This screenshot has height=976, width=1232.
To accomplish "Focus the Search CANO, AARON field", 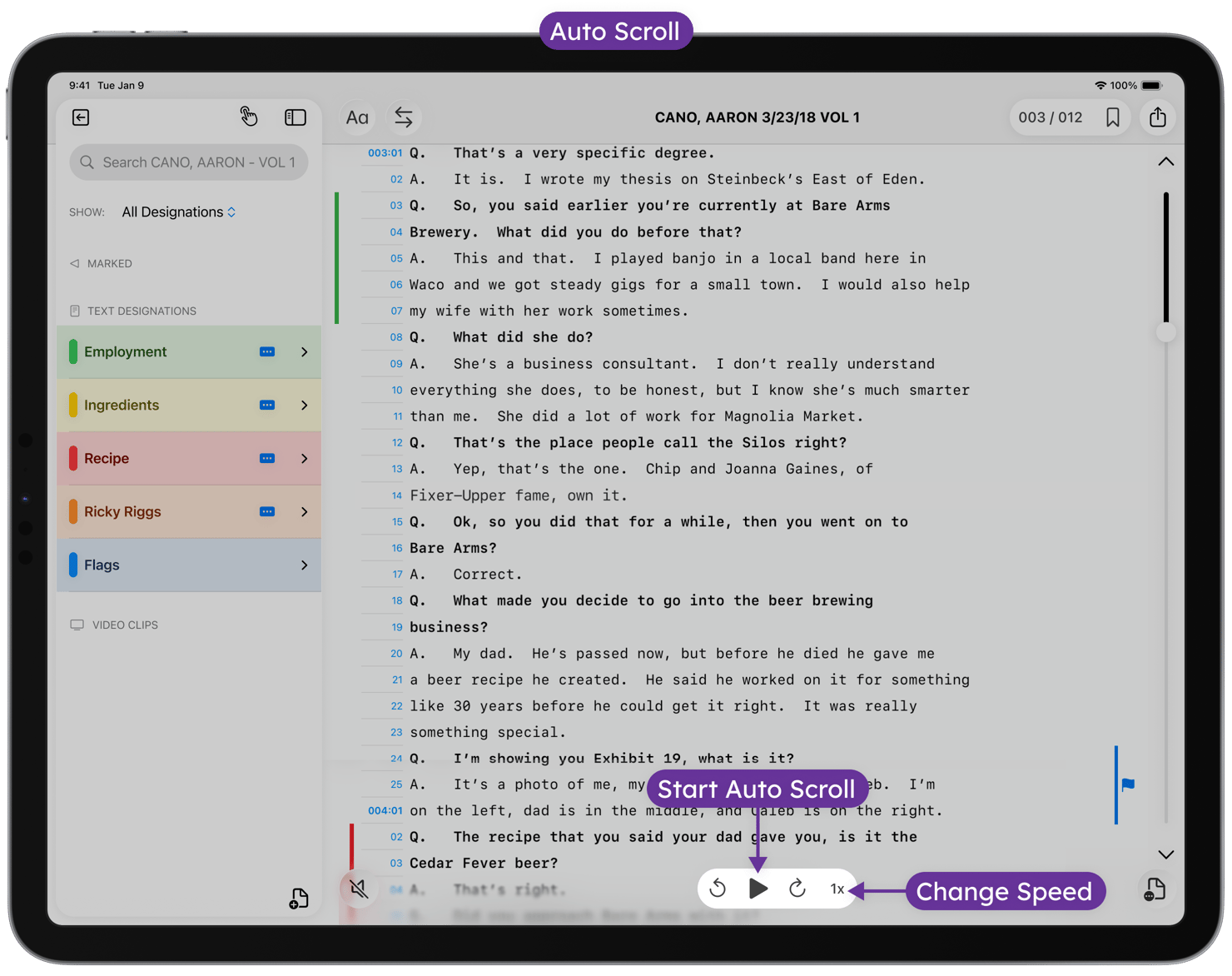I will 189,162.
